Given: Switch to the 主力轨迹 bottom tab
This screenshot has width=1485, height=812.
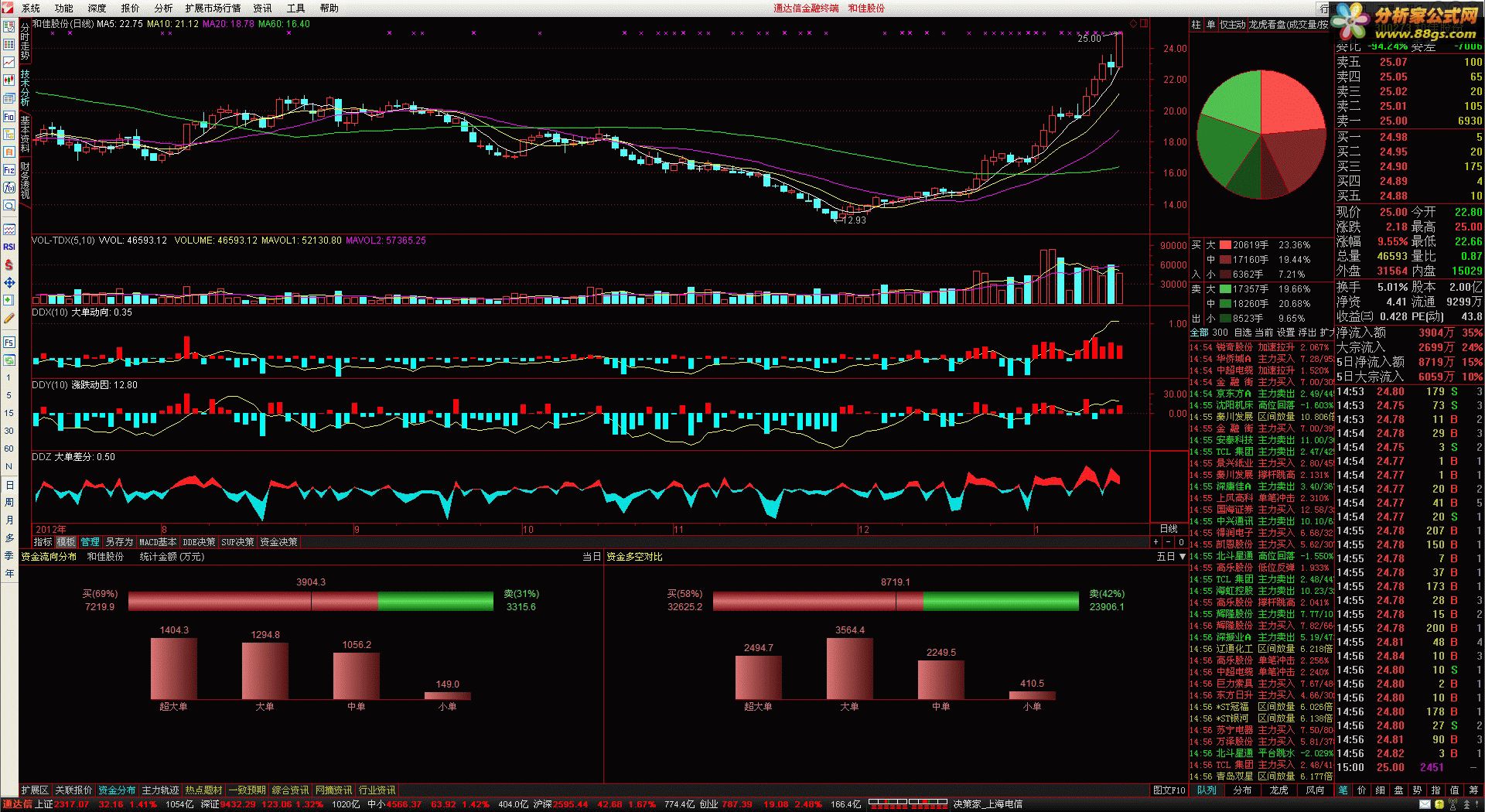Looking at the screenshot, I should coord(161,790).
